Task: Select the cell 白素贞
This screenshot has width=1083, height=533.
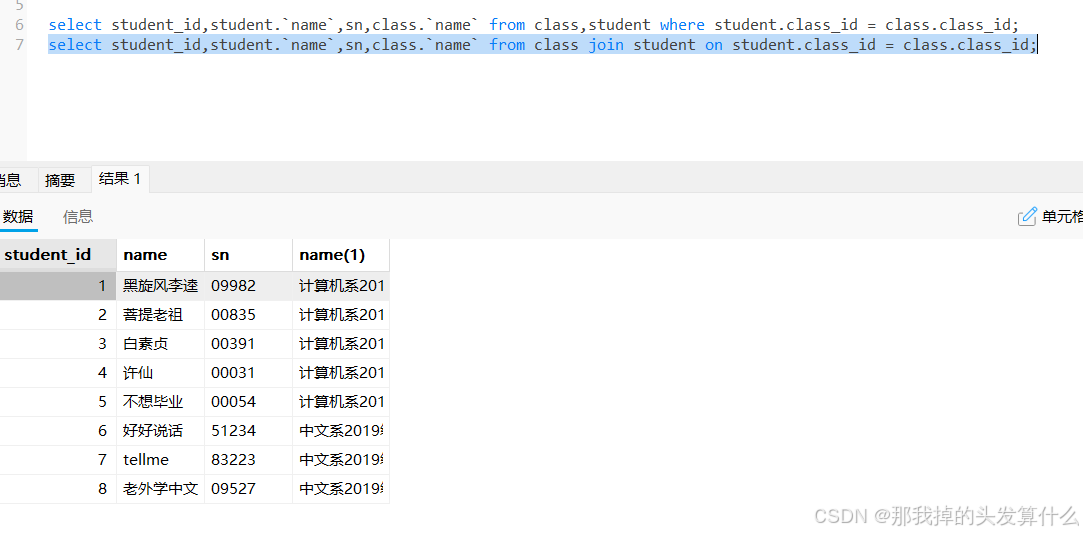Action: pos(160,344)
